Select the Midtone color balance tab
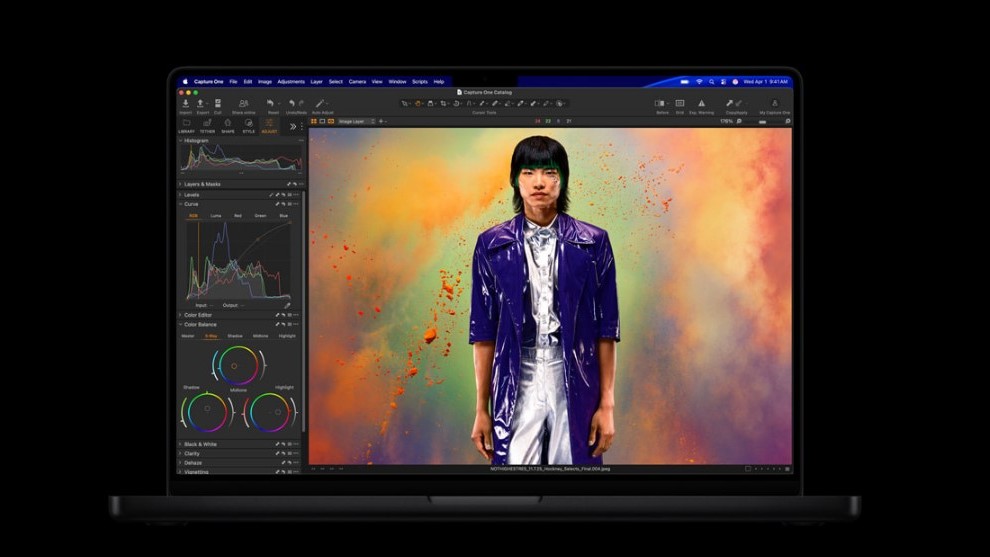This screenshot has width=990, height=557. [x=260, y=336]
